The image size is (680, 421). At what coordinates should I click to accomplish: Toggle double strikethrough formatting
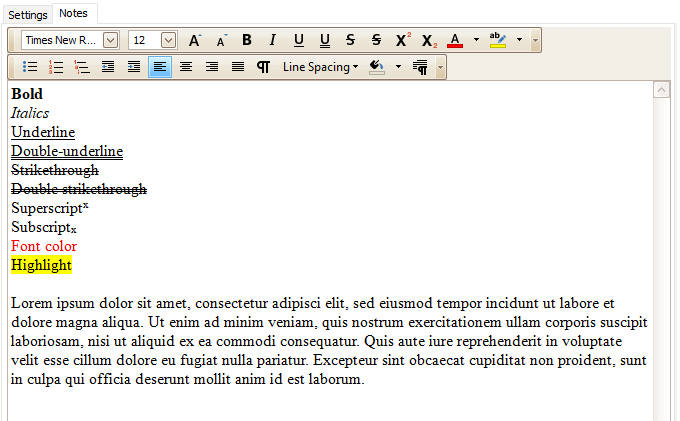pos(376,40)
